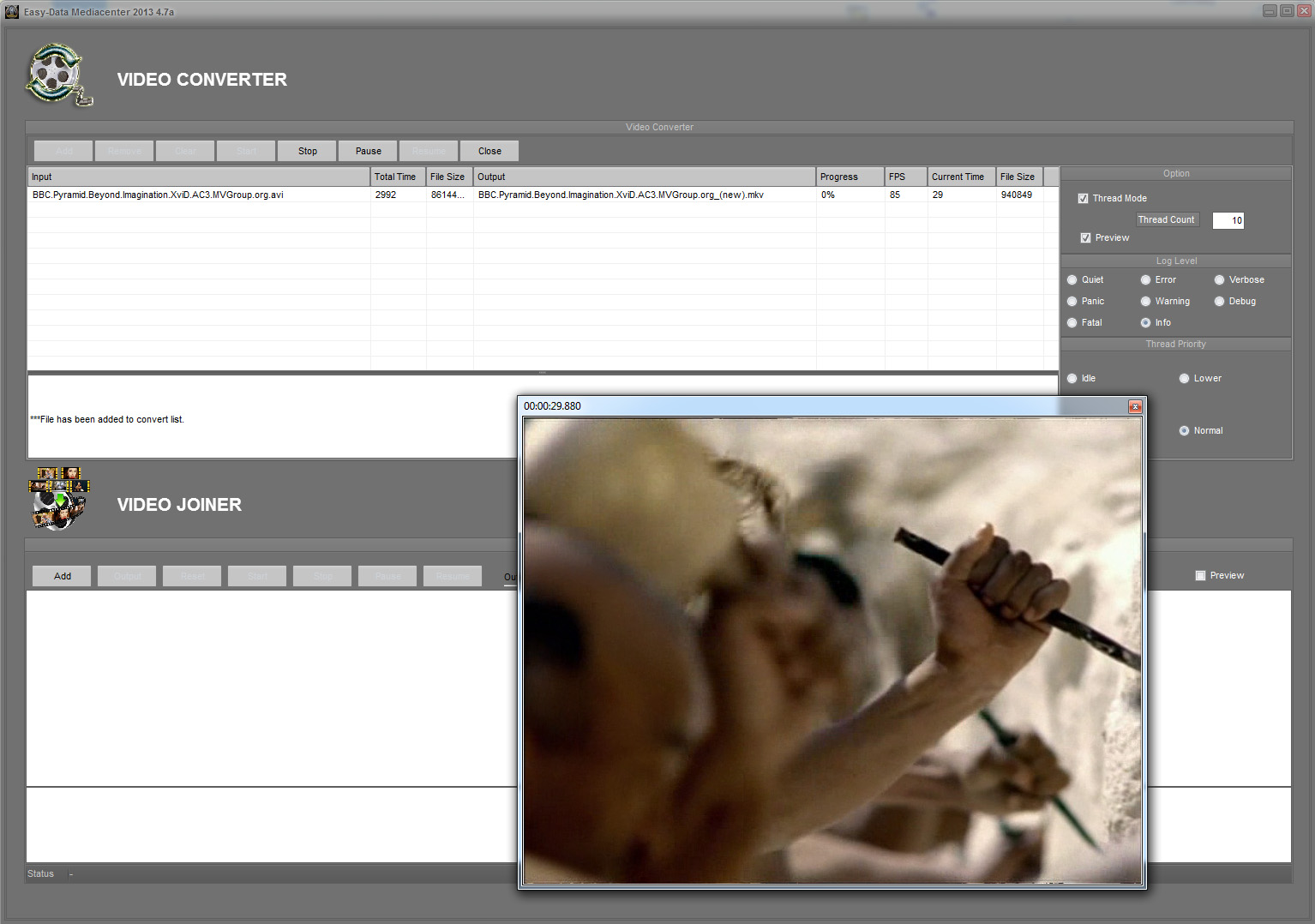Image resolution: width=1315 pixels, height=924 pixels.
Task: Click the disabled Start button in Video Converter
Action: (246, 151)
